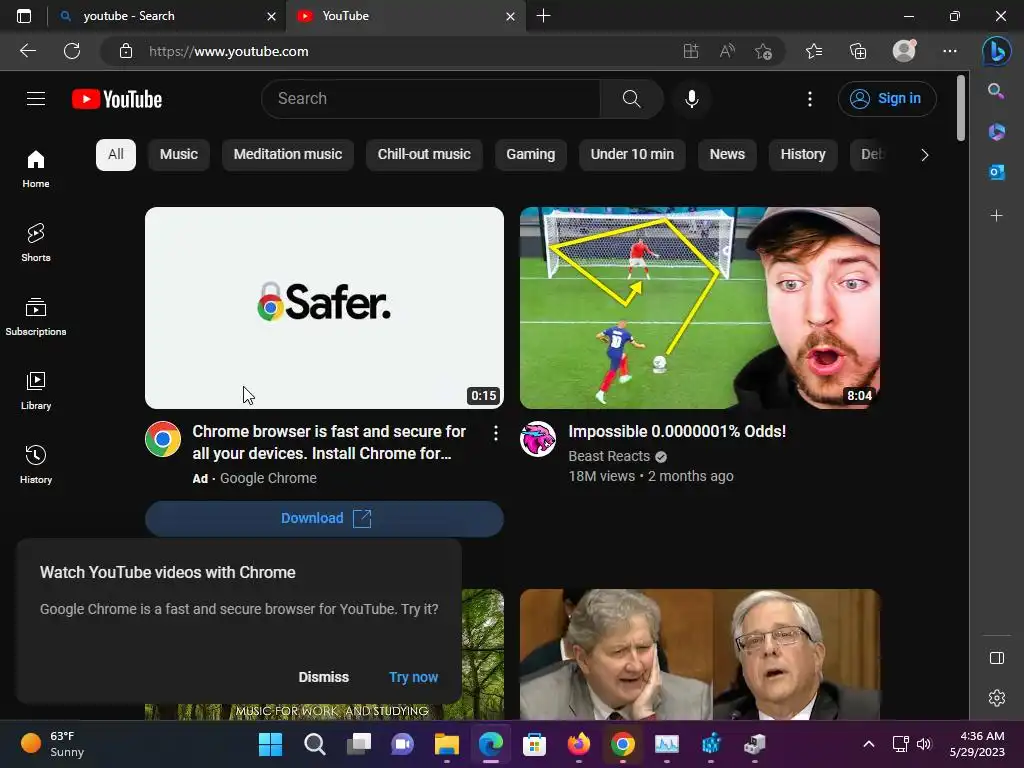Open the Edge Favorites list

pyautogui.click(x=814, y=51)
